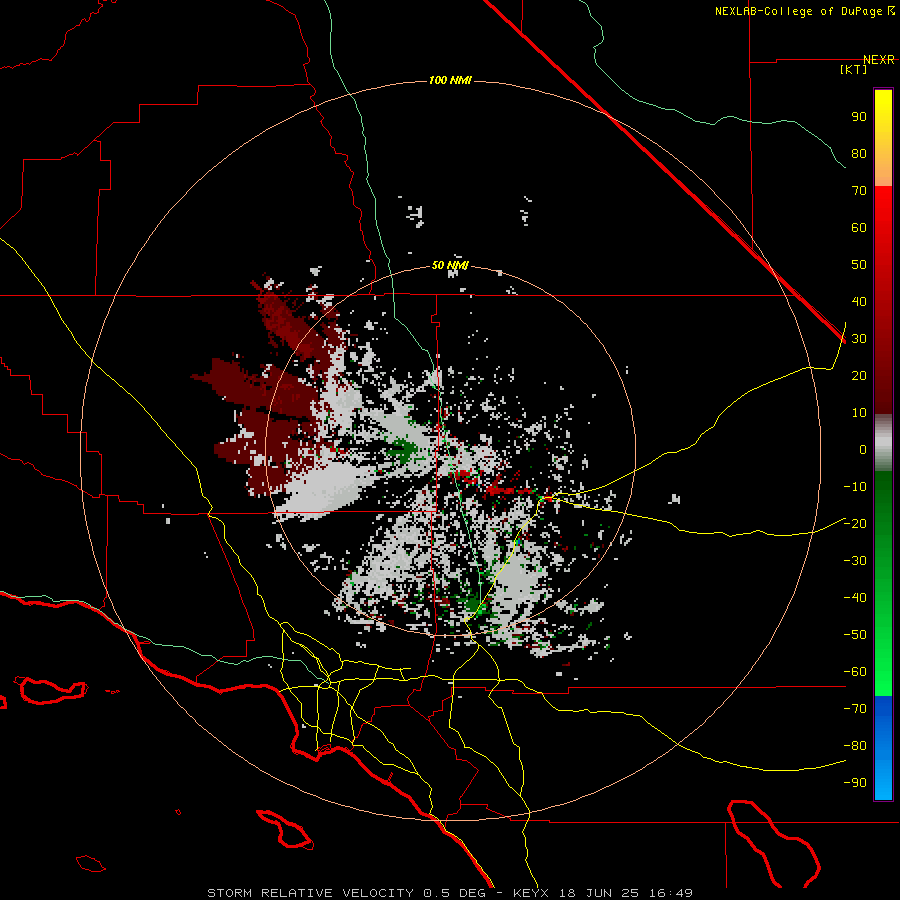Click the 30 value on velocity scale
Image resolution: width=900 pixels, height=900 pixels.
[x=859, y=339]
